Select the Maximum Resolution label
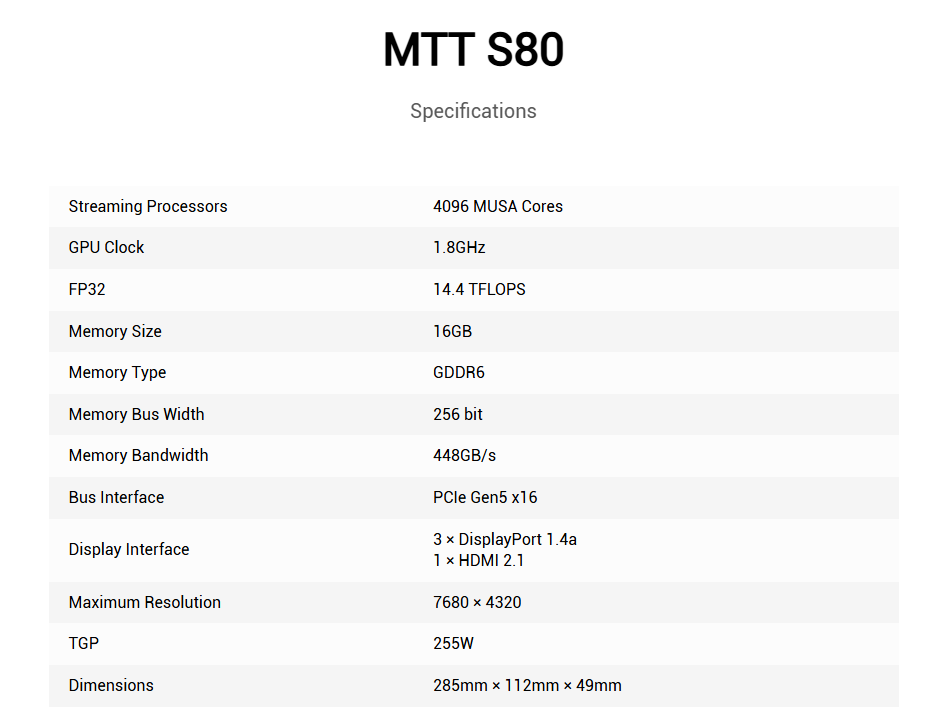Viewport: 945px width, 724px height. pos(145,602)
